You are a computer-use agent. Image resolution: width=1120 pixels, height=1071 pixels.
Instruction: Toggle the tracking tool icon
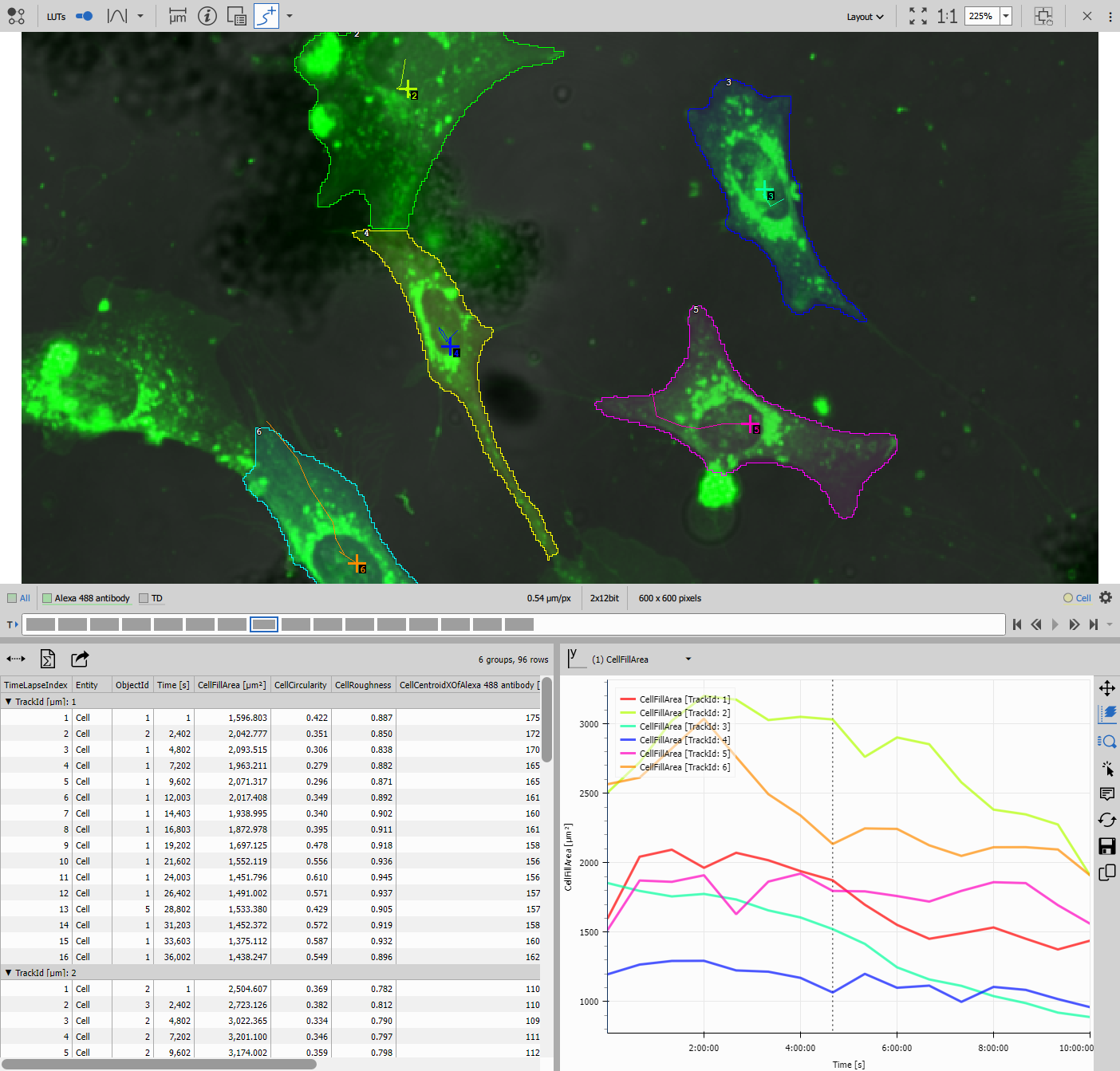pos(266,16)
